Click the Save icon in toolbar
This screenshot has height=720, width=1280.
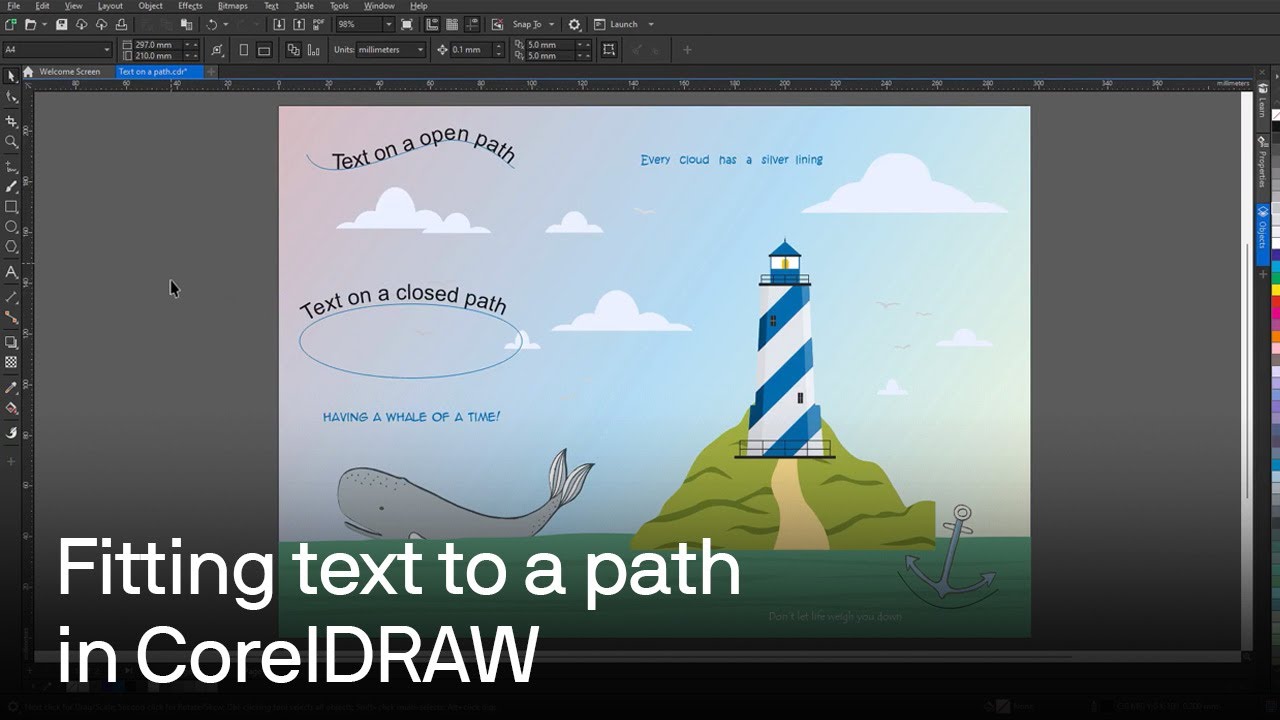click(x=62, y=24)
